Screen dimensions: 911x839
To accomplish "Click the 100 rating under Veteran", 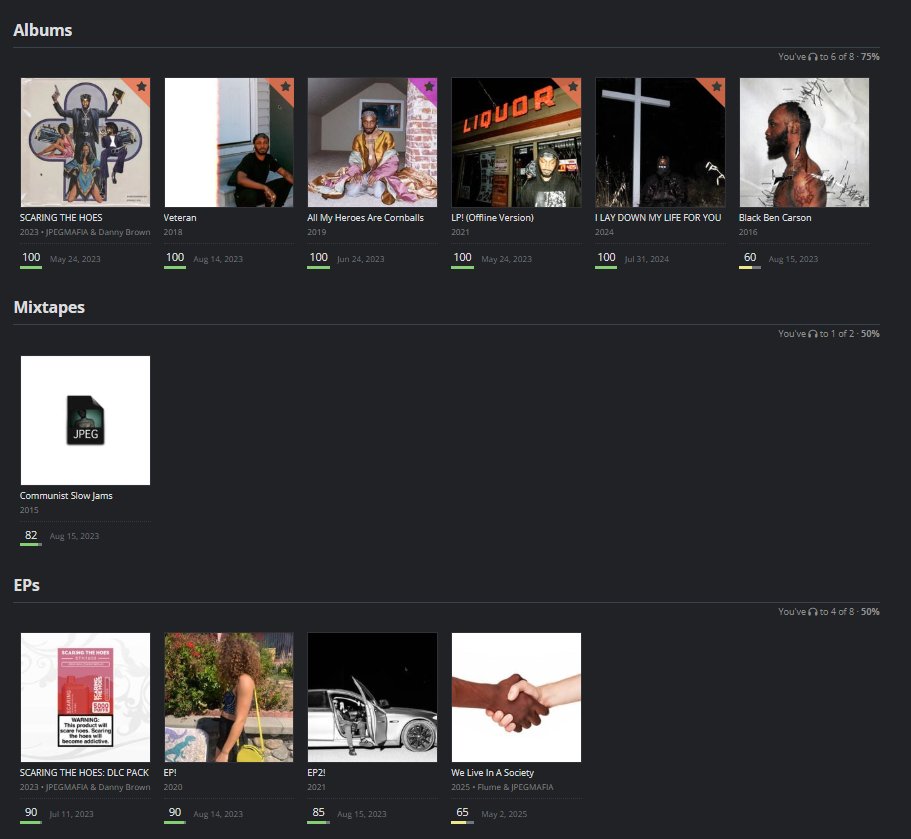I will [175, 257].
